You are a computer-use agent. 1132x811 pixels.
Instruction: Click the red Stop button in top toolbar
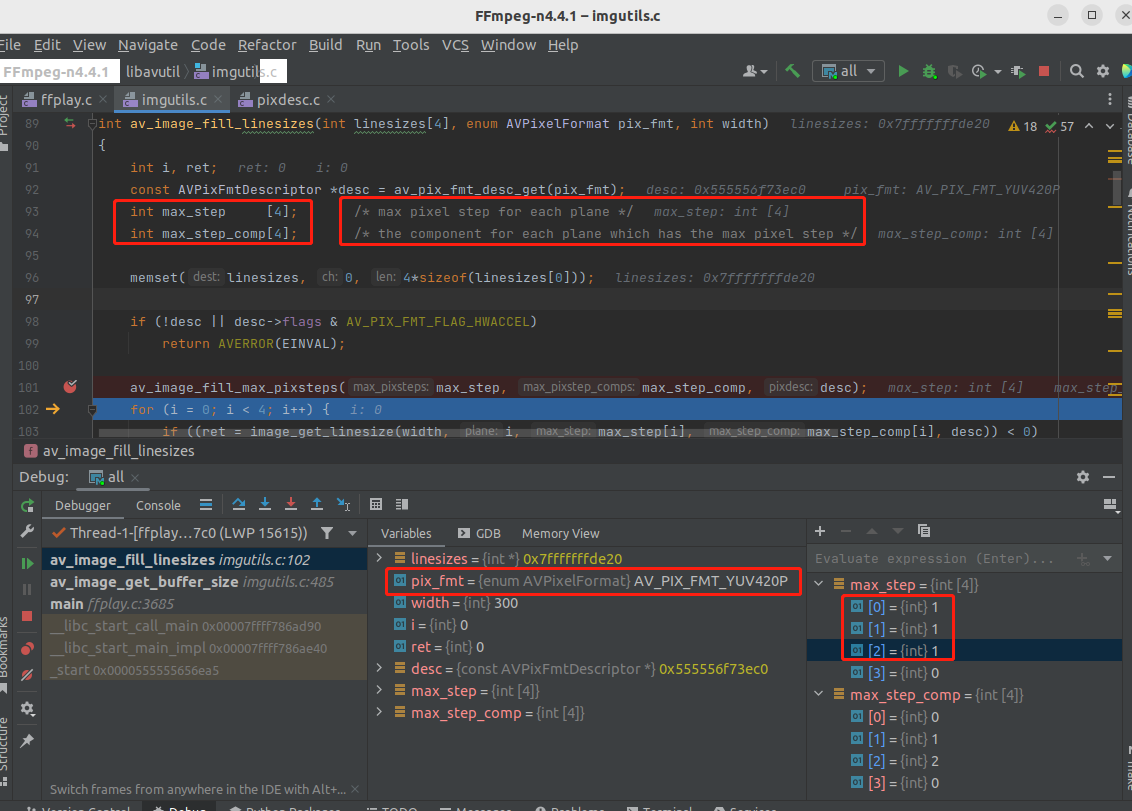1044,71
